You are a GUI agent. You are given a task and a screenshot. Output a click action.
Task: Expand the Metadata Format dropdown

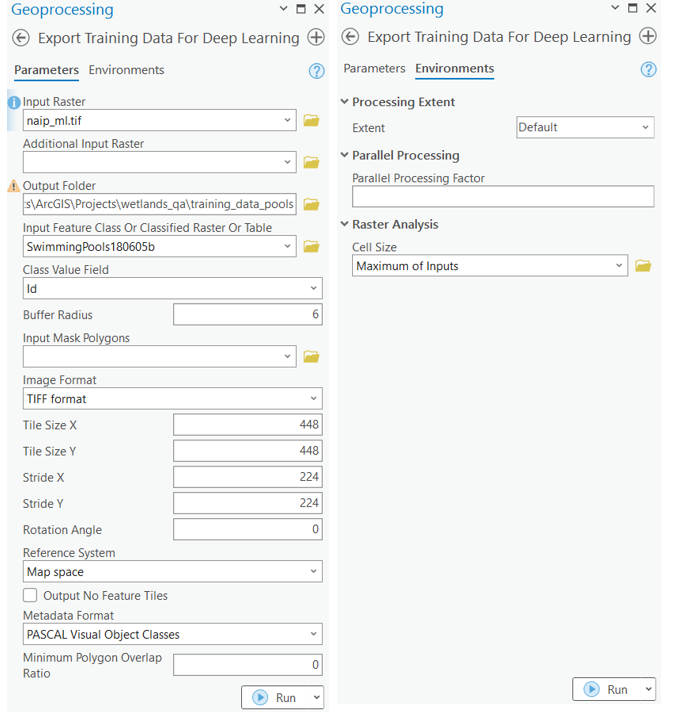tap(173, 634)
